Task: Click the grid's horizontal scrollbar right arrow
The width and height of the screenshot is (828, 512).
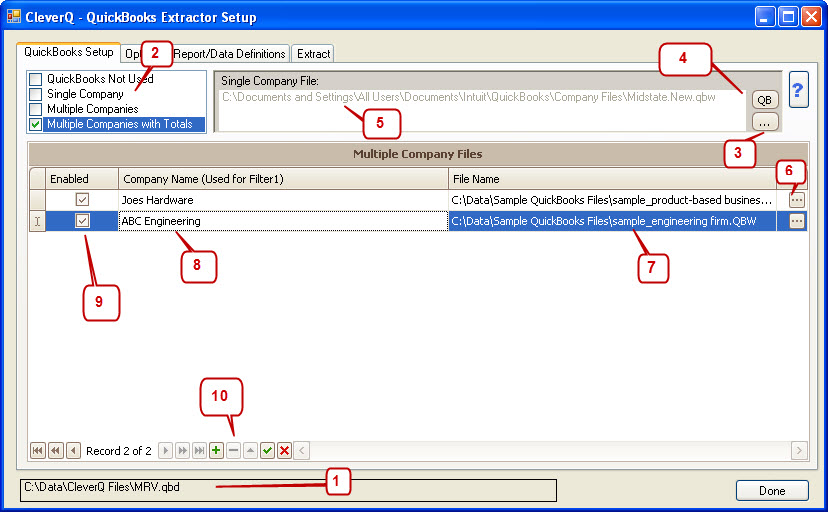Action: (798, 451)
